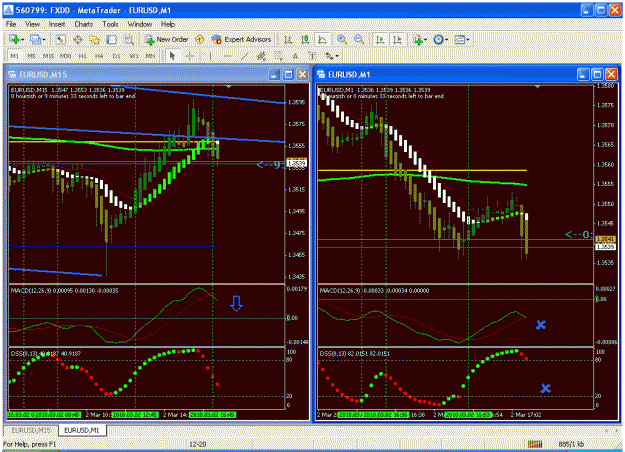This screenshot has height=452, width=625.
Task: Open the Market Watch panel icon
Action: pyautogui.click(x=60, y=39)
